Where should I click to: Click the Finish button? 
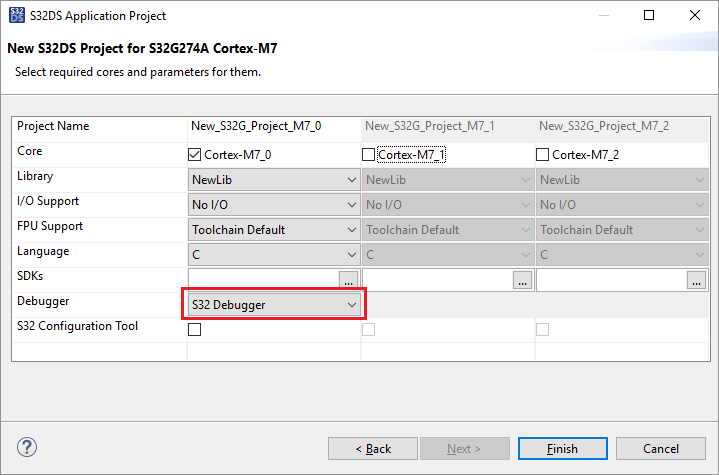tap(562, 449)
